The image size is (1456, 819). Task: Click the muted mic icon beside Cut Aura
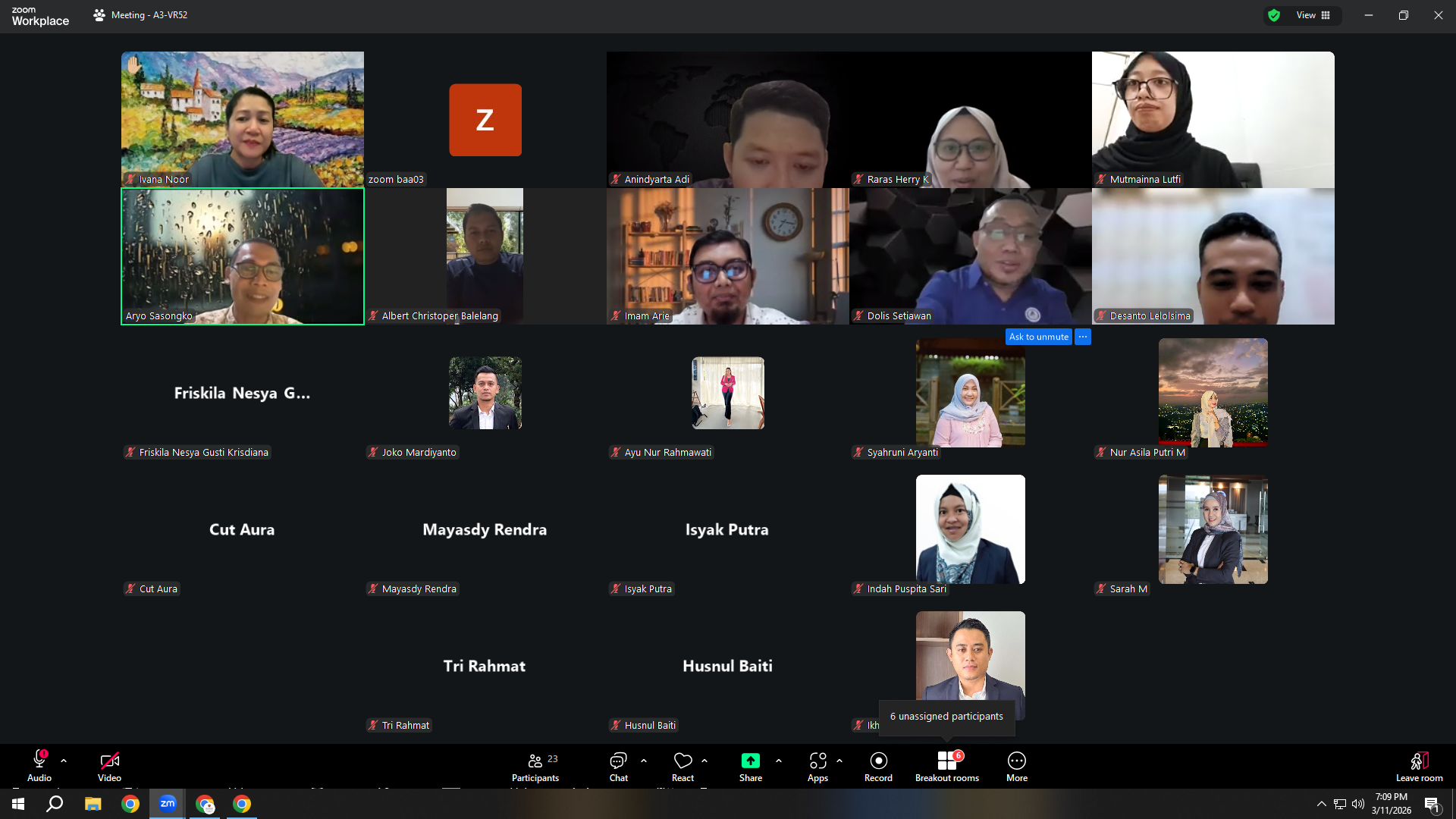click(130, 588)
